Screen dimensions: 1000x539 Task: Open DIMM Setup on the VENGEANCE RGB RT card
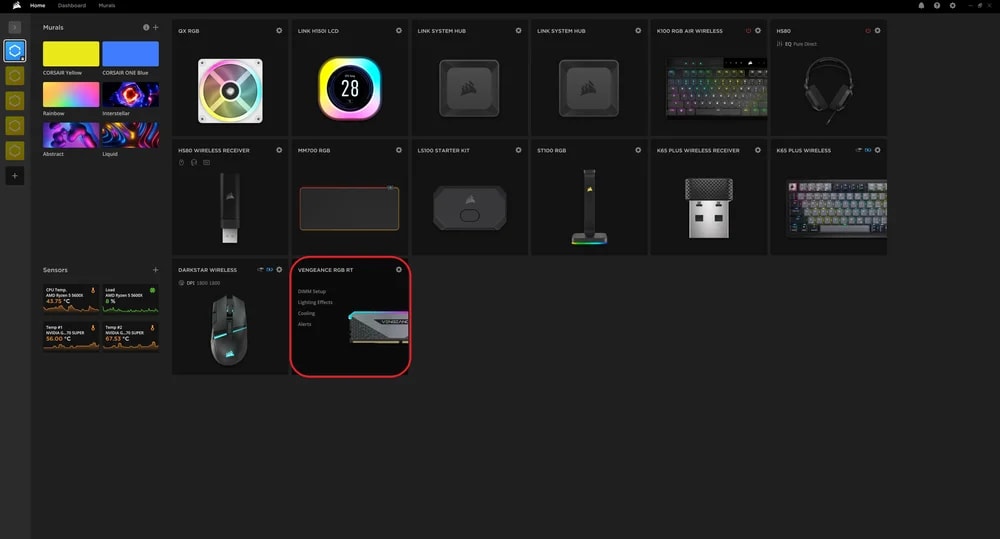pyautogui.click(x=312, y=292)
